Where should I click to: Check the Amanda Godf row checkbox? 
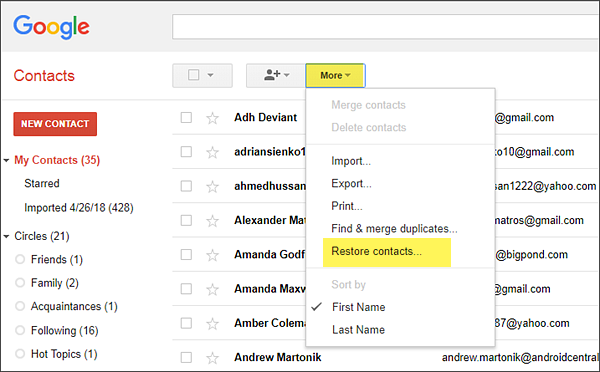click(186, 255)
